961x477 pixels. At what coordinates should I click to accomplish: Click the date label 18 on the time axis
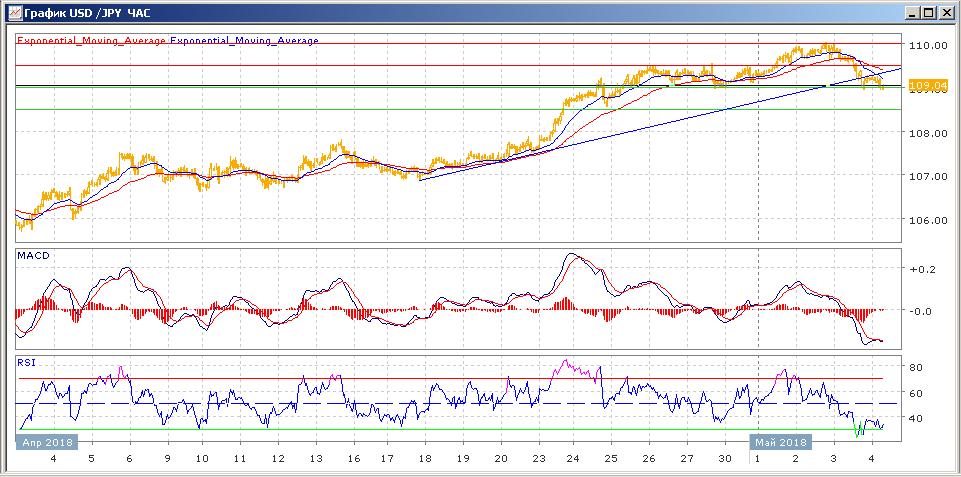coord(427,459)
